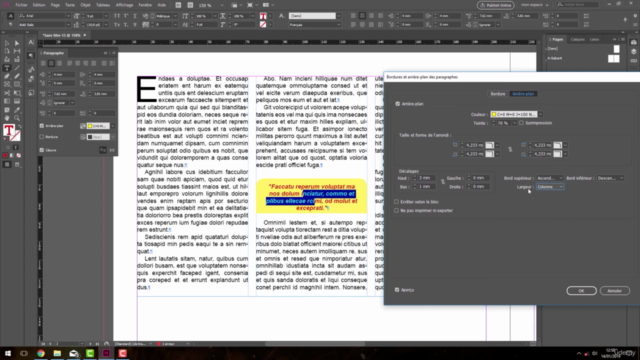Enable Surimpression checkbox

coord(521,123)
